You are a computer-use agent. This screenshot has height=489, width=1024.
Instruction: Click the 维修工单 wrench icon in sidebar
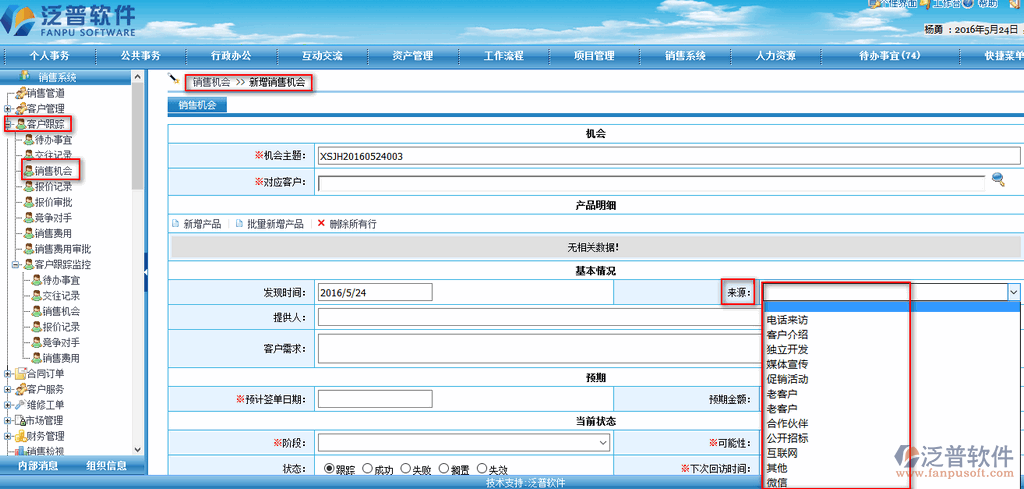21,405
